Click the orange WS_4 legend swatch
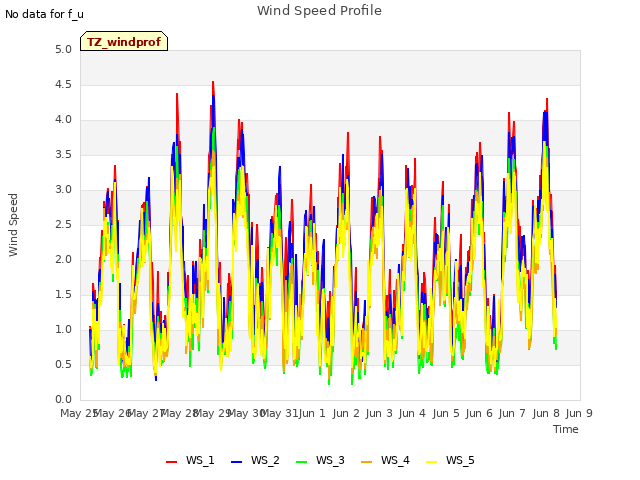The height and width of the screenshot is (480, 640). click(x=367, y=461)
